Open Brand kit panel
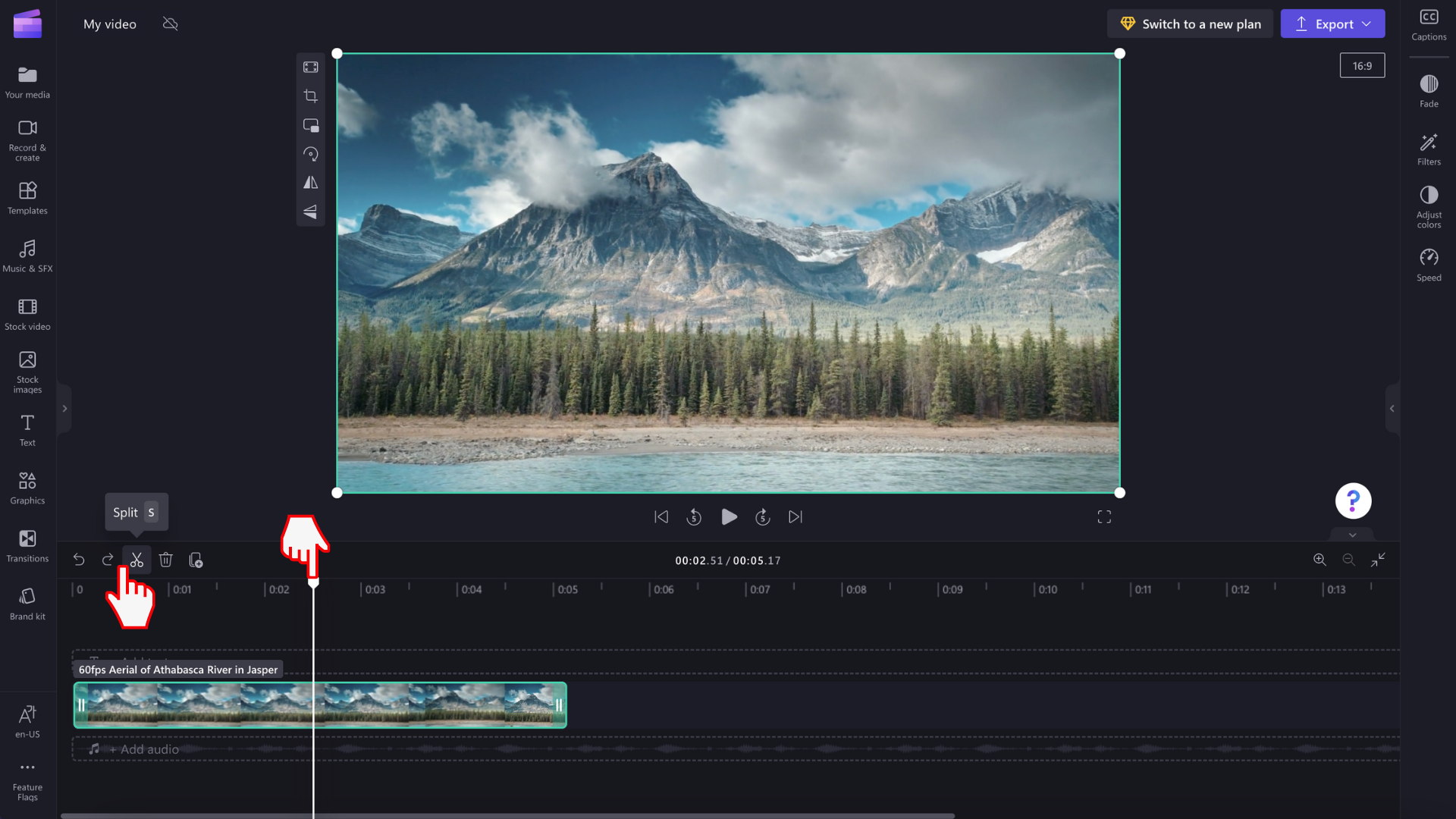 27,604
